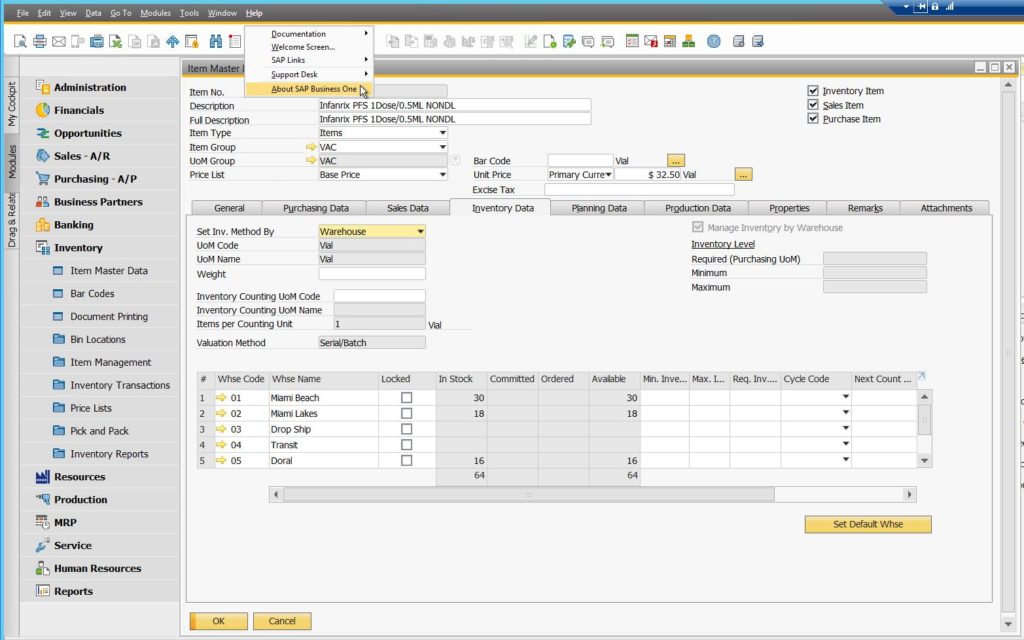Uncheck the Inventory Item checkbox
The image size is (1024, 640).
pos(813,91)
